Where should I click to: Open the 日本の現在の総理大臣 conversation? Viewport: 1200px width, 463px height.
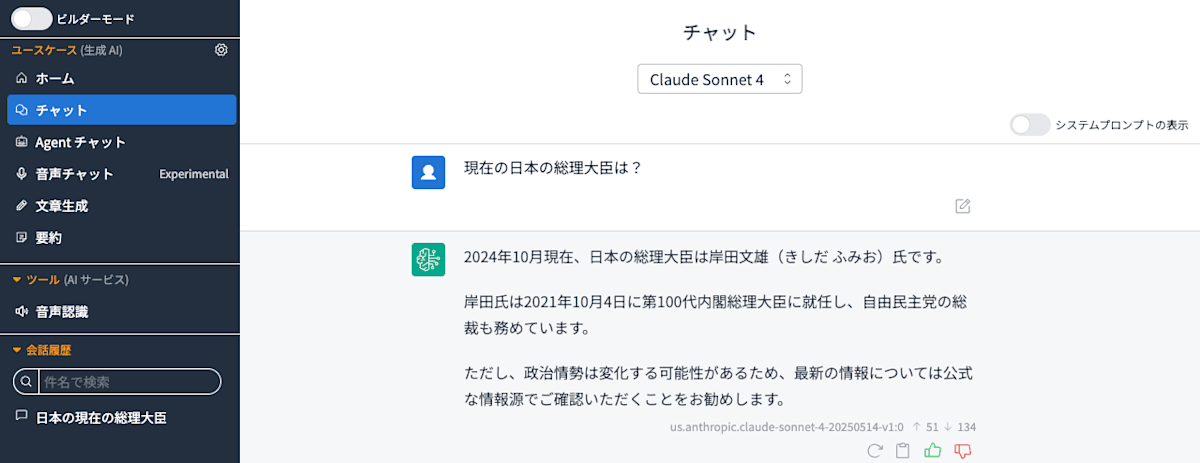[x=100, y=417]
